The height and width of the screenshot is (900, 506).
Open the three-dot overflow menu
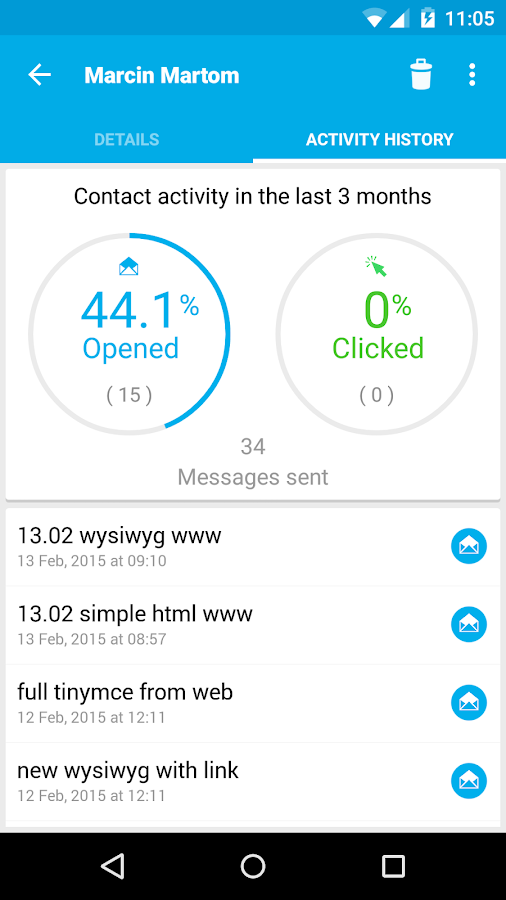pos(472,75)
